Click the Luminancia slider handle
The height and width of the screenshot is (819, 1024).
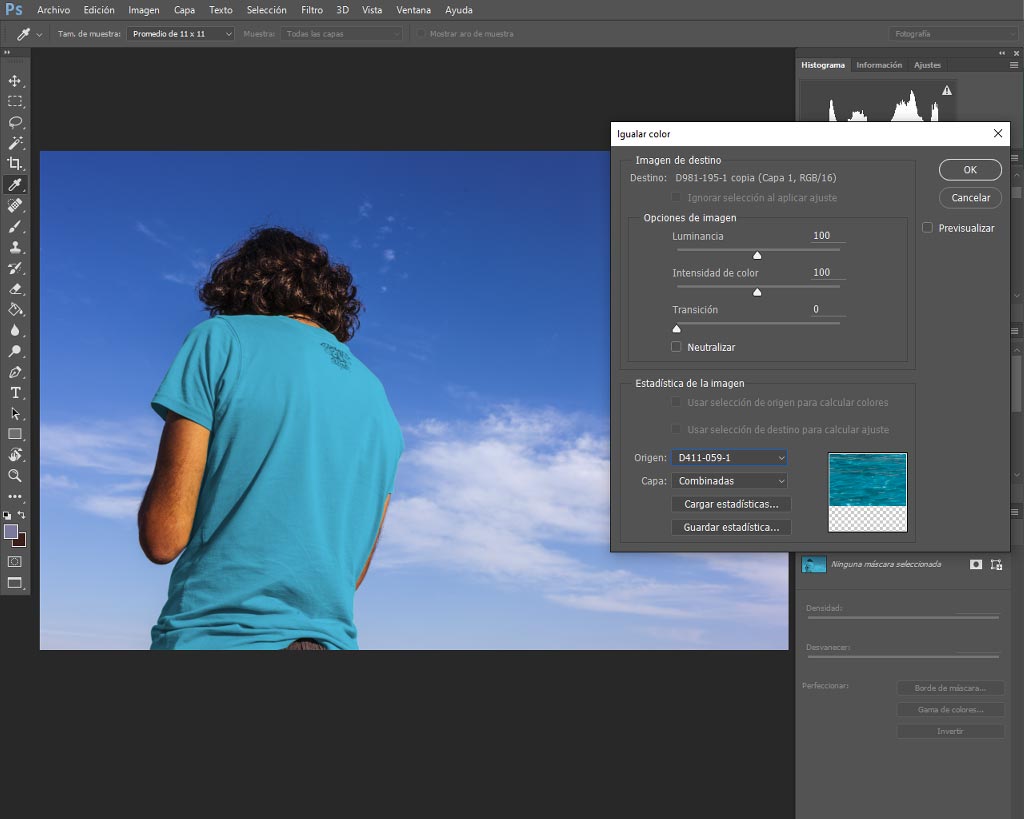(x=757, y=255)
